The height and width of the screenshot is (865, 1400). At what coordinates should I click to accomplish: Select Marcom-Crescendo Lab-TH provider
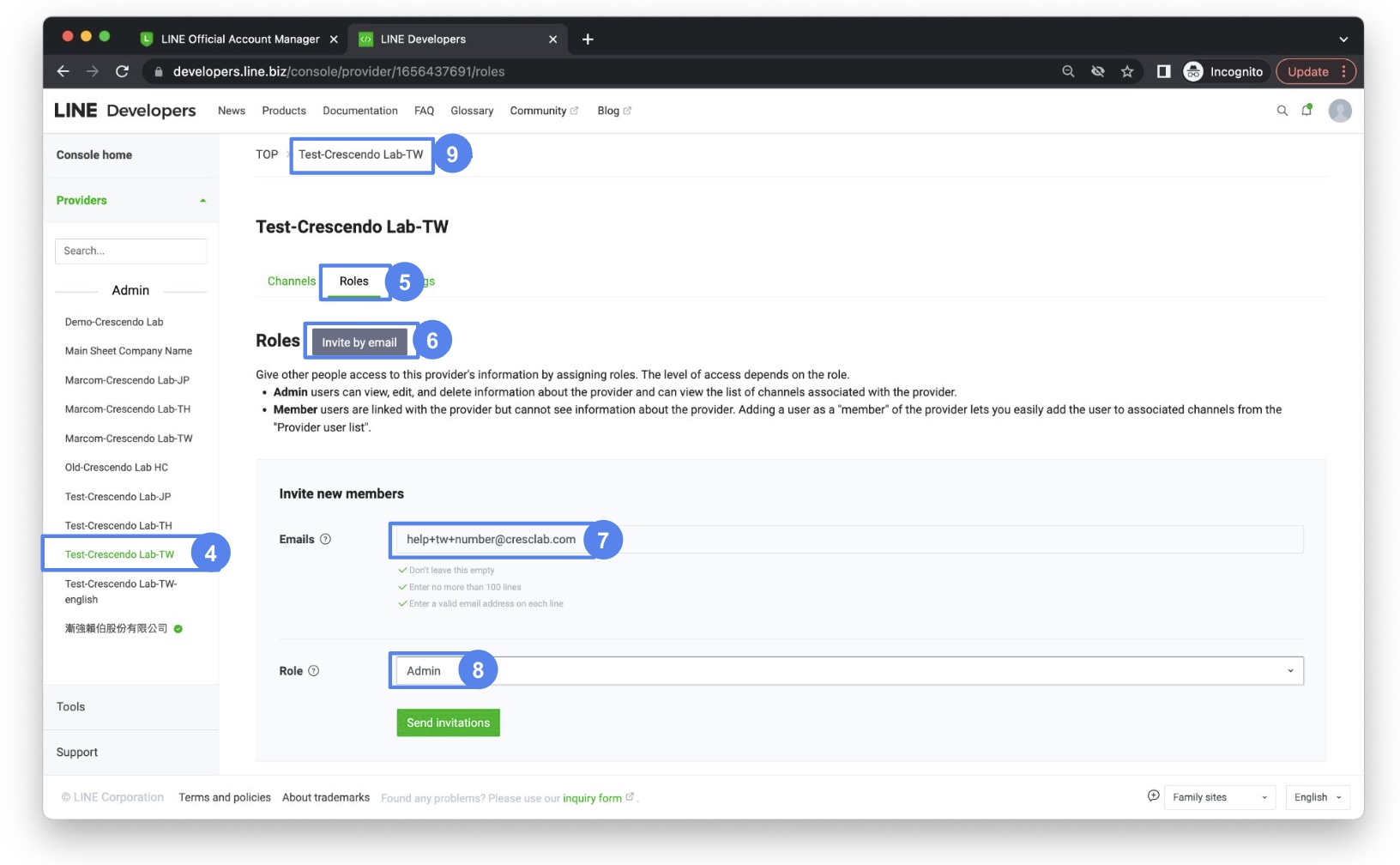coord(128,409)
